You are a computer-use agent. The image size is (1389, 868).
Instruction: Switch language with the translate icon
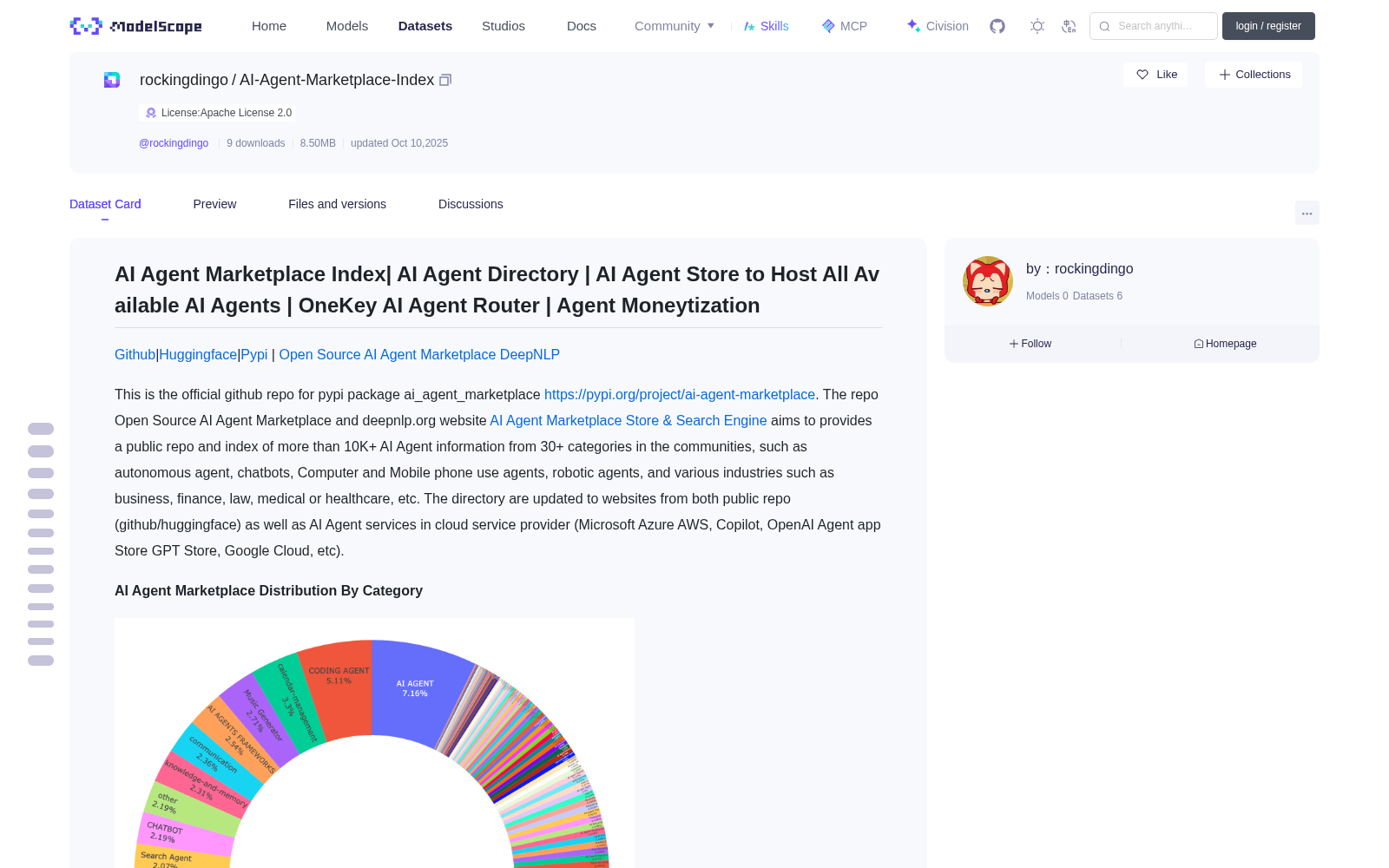click(1069, 26)
